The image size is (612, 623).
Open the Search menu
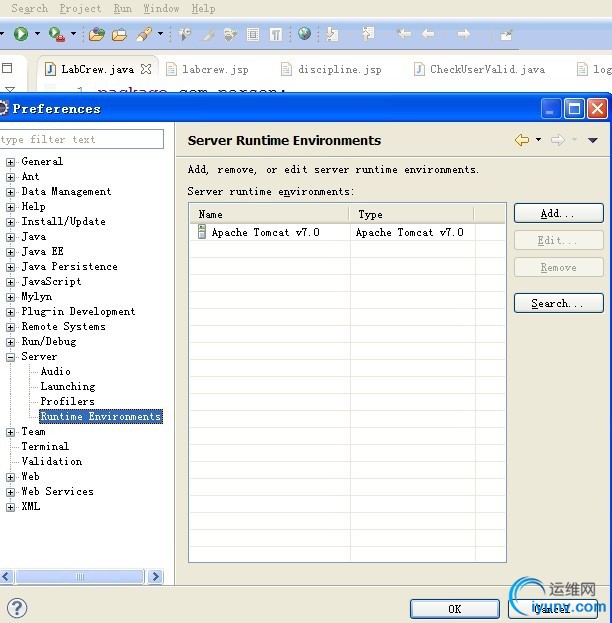29,8
